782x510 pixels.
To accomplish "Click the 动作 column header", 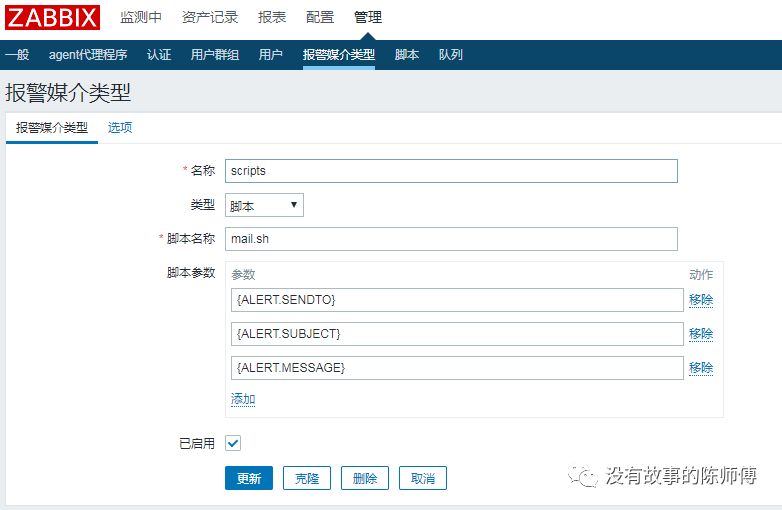I will click(701, 274).
